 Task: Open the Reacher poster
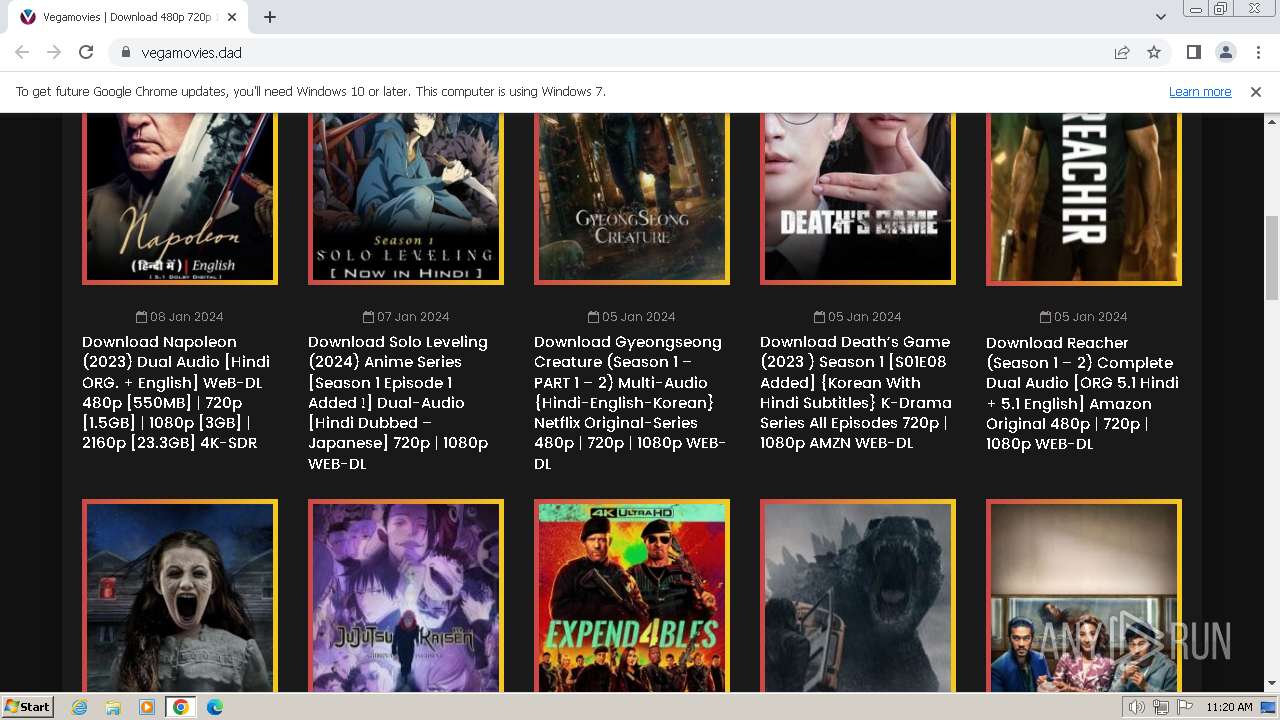pos(1084,198)
